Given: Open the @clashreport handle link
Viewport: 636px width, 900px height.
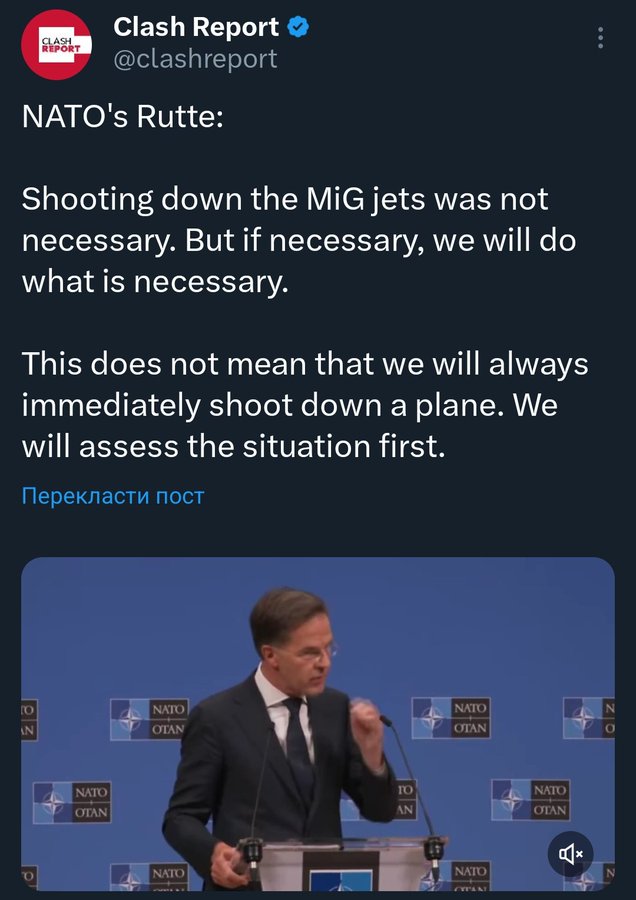Looking at the screenshot, I should coord(195,59).
